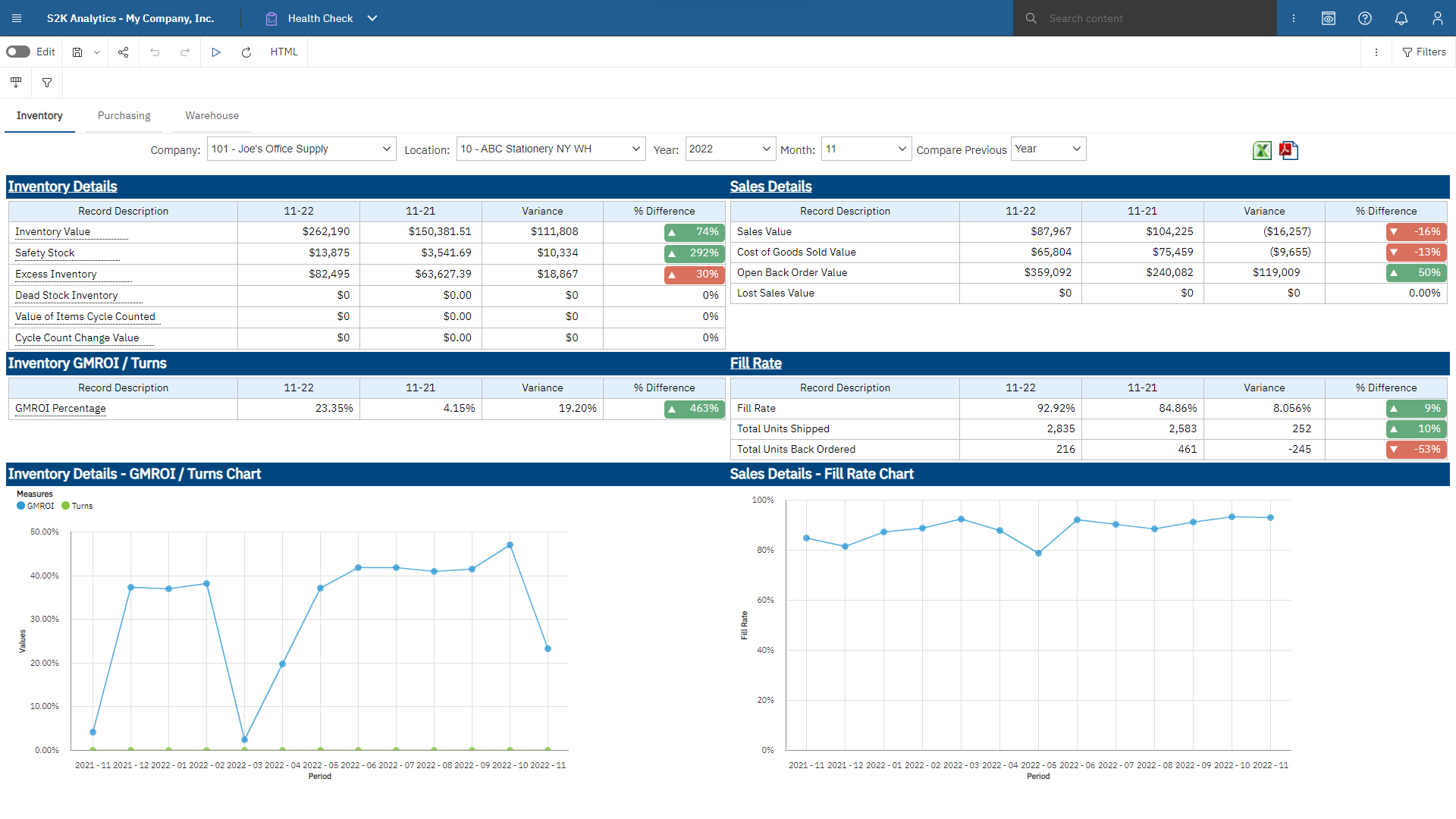
Task: Open the Company dropdown
Action: (x=301, y=149)
